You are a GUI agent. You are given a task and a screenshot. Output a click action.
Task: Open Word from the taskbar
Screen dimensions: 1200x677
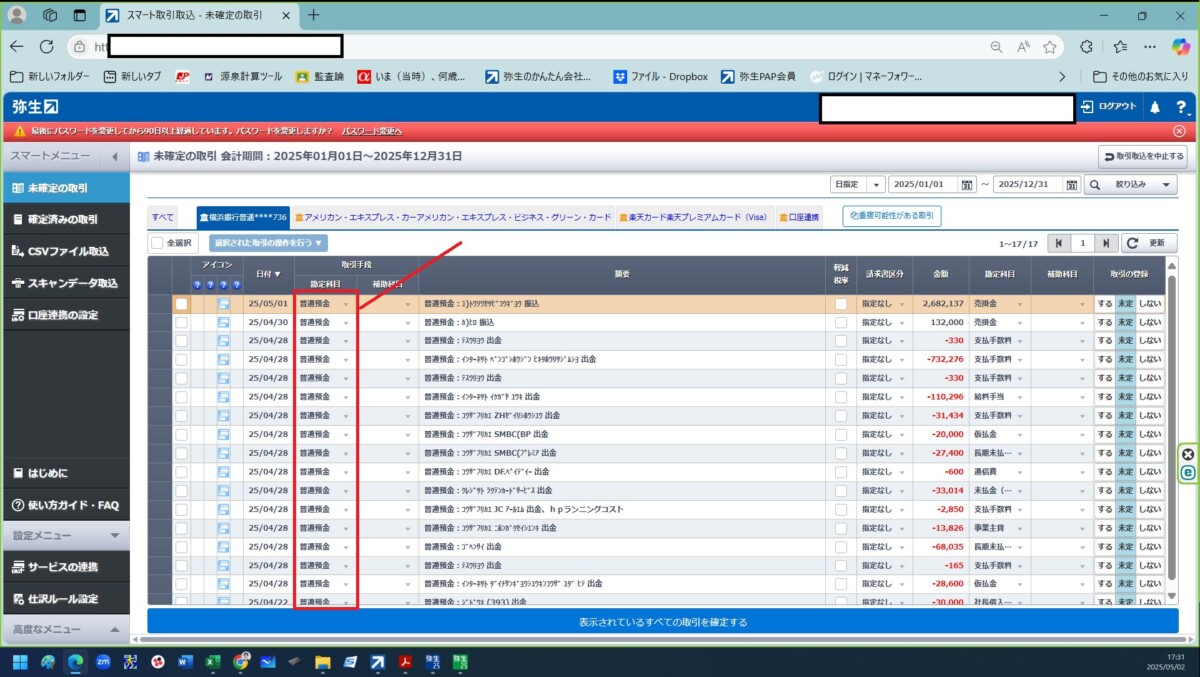point(185,661)
